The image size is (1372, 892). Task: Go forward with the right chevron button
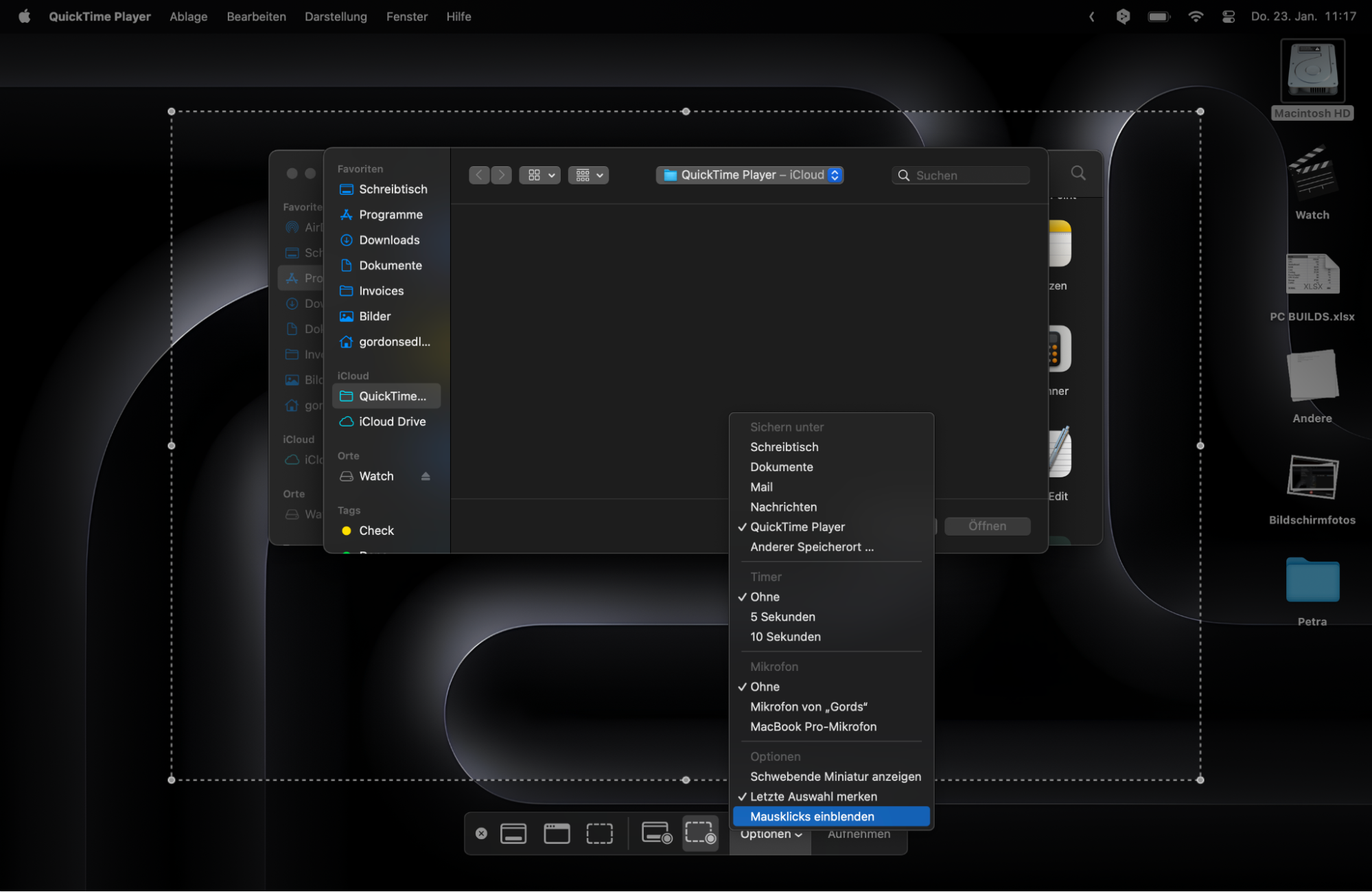pyautogui.click(x=501, y=175)
